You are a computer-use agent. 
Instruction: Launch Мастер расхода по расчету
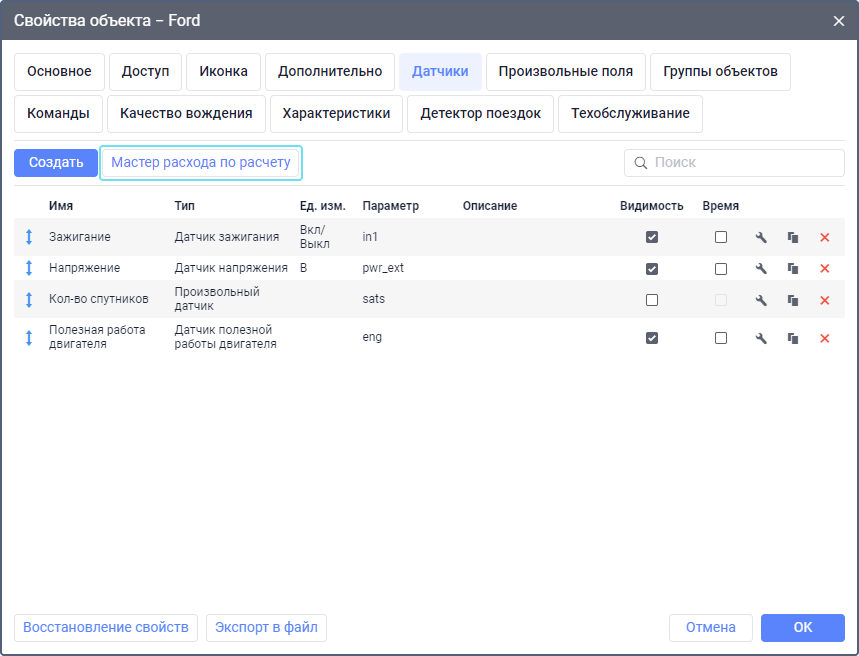pyautogui.click(x=201, y=163)
